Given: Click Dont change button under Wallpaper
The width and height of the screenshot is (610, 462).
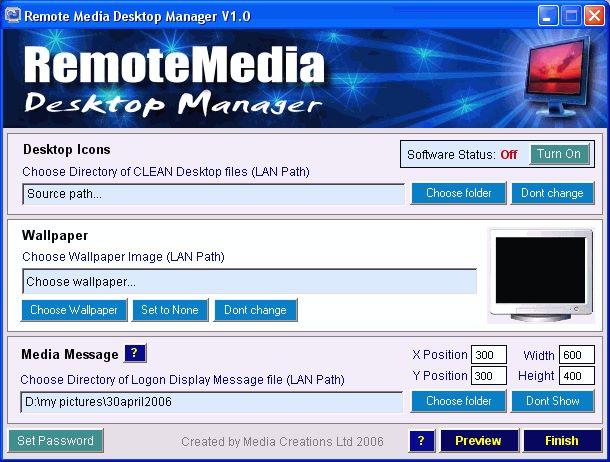Looking at the screenshot, I should [255, 310].
